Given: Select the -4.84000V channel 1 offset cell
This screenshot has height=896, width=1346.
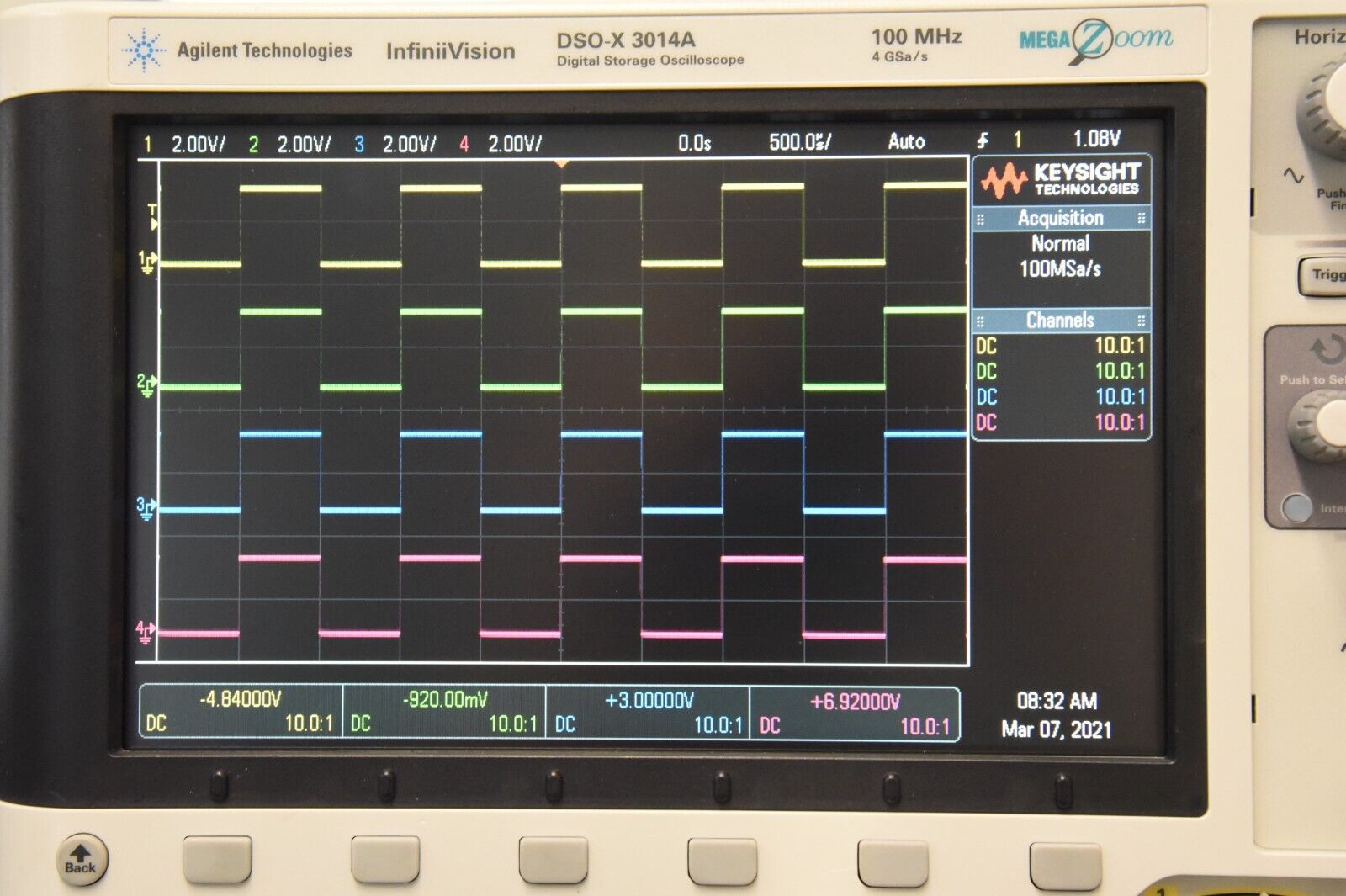Looking at the screenshot, I should (241, 711).
